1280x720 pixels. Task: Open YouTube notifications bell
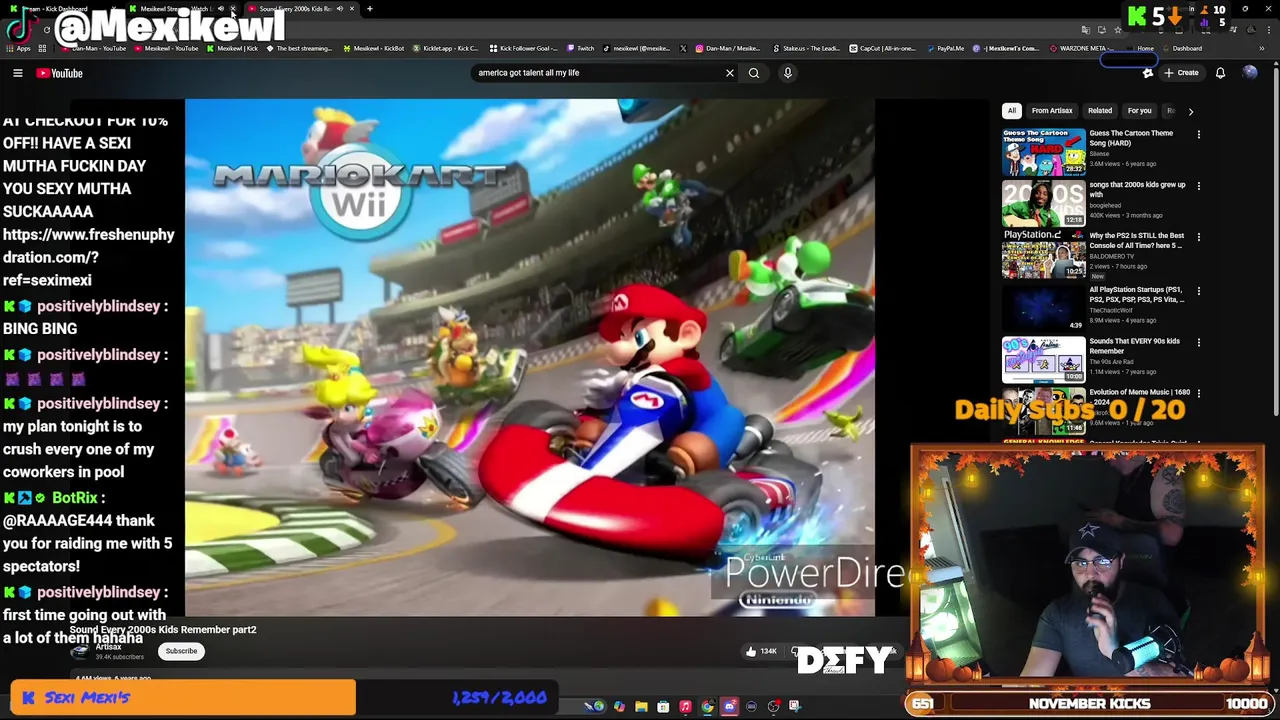(1220, 73)
